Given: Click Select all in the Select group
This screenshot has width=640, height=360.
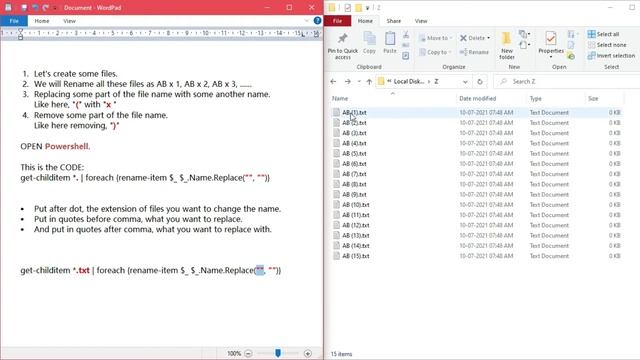Looking at the screenshot, I should (603, 34).
